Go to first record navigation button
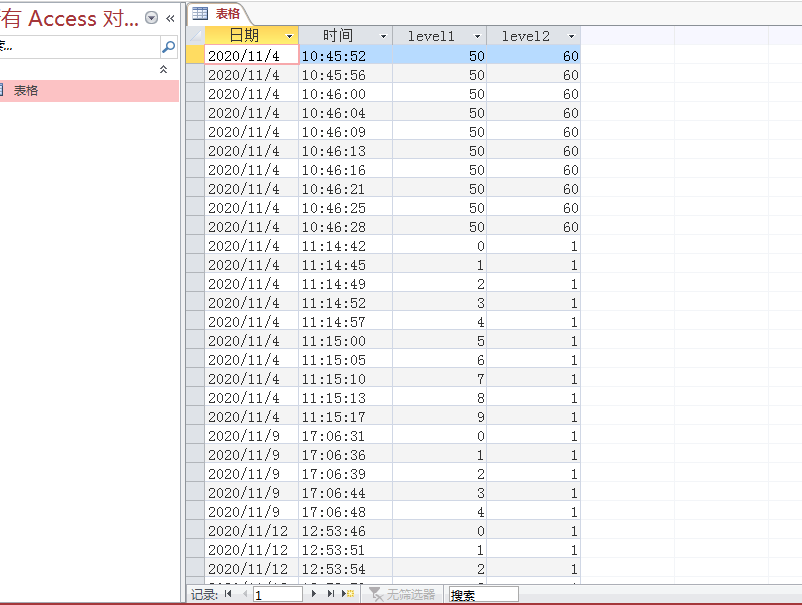 pyautogui.click(x=228, y=594)
